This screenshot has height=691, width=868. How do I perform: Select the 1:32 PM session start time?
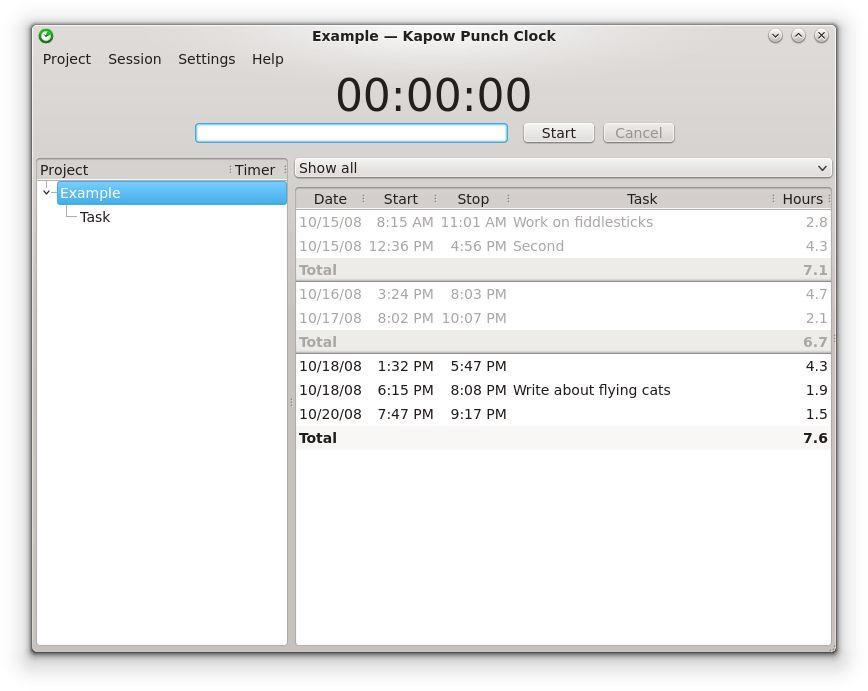[x=405, y=366]
